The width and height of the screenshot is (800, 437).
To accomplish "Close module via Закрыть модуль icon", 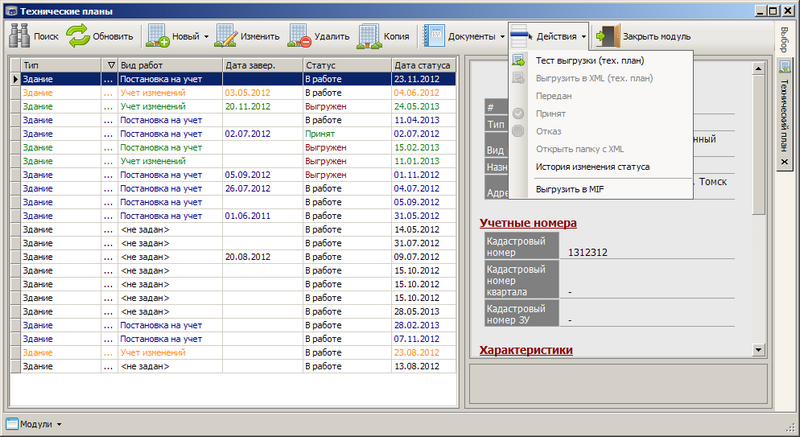I will (607, 37).
